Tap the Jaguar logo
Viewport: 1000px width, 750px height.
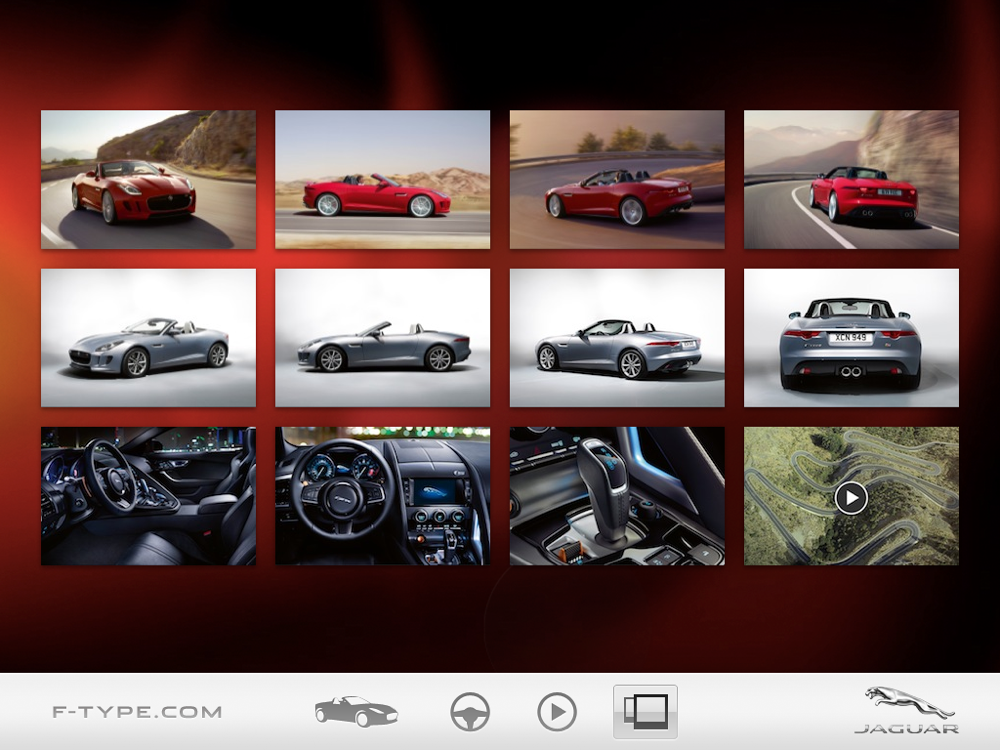[x=907, y=710]
